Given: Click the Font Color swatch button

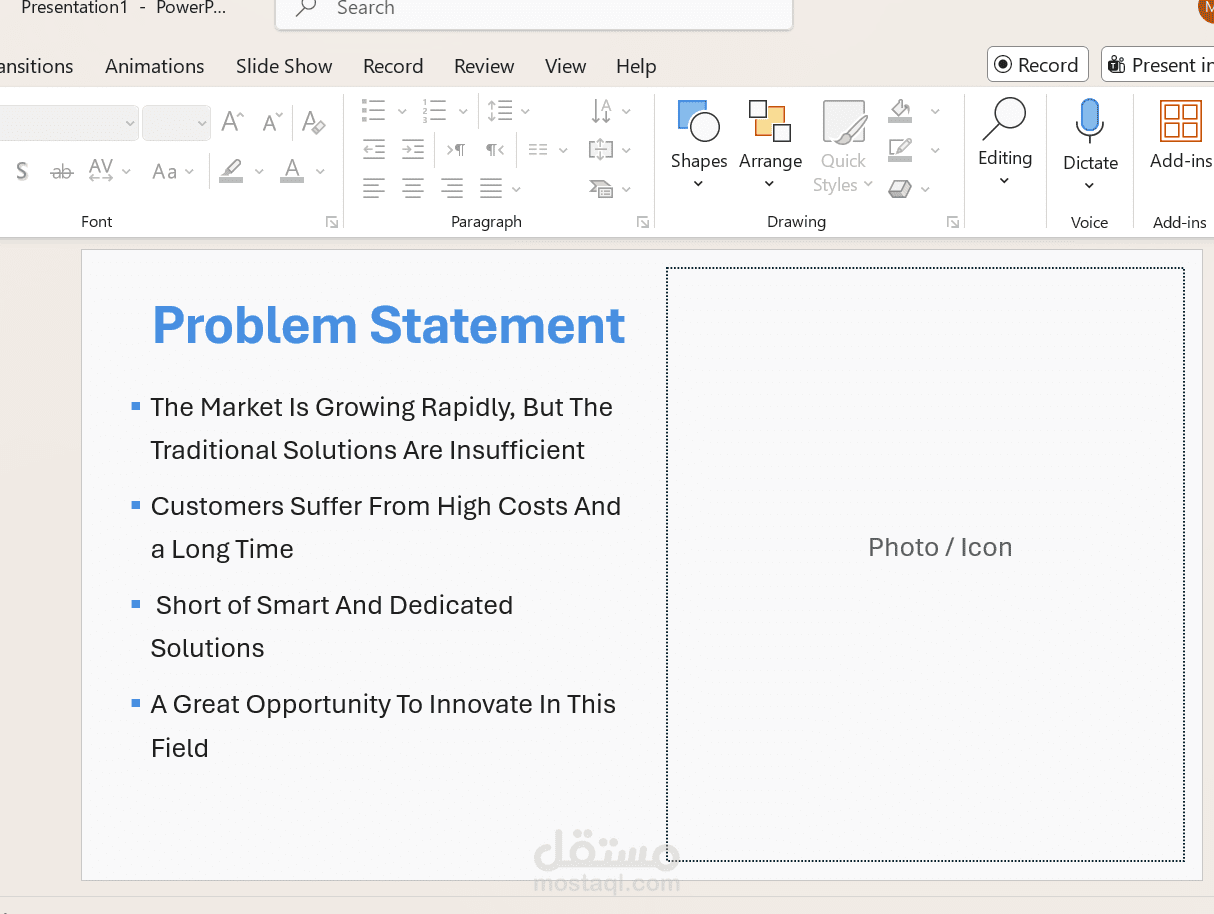Looking at the screenshot, I should pyautogui.click(x=292, y=171).
